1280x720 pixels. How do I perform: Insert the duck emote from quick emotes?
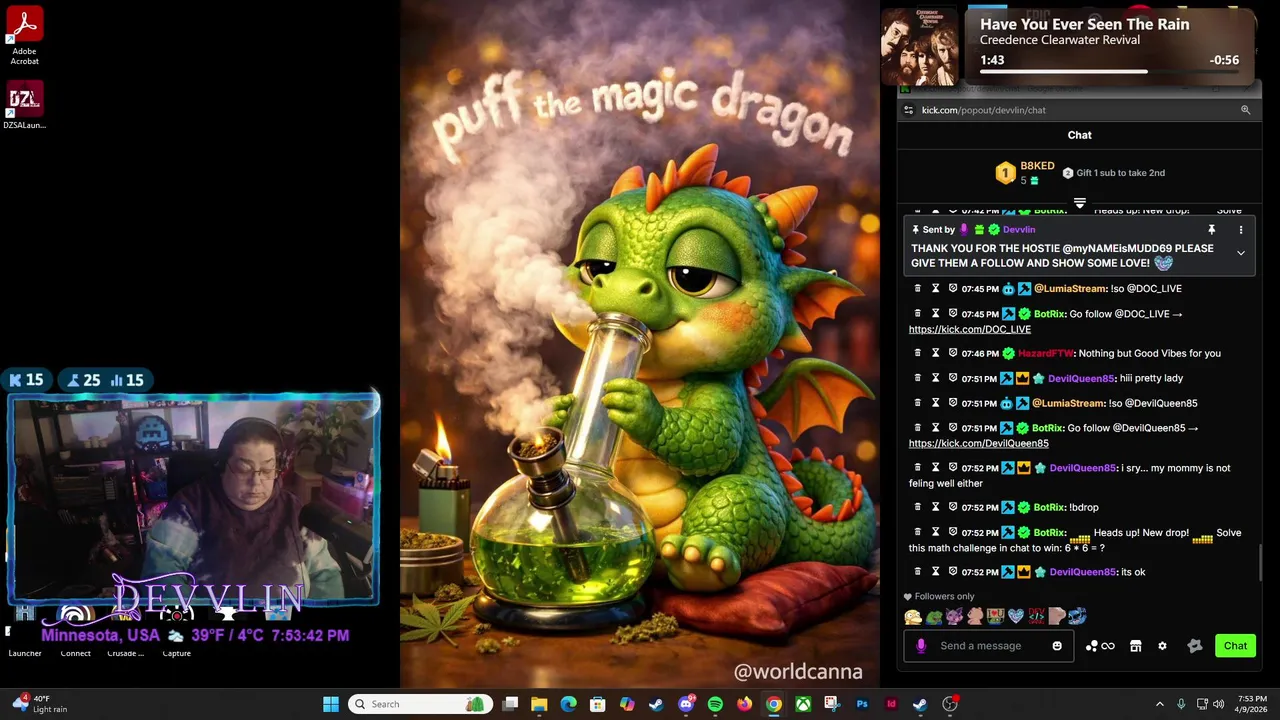pyautogui.click(x=913, y=617)
